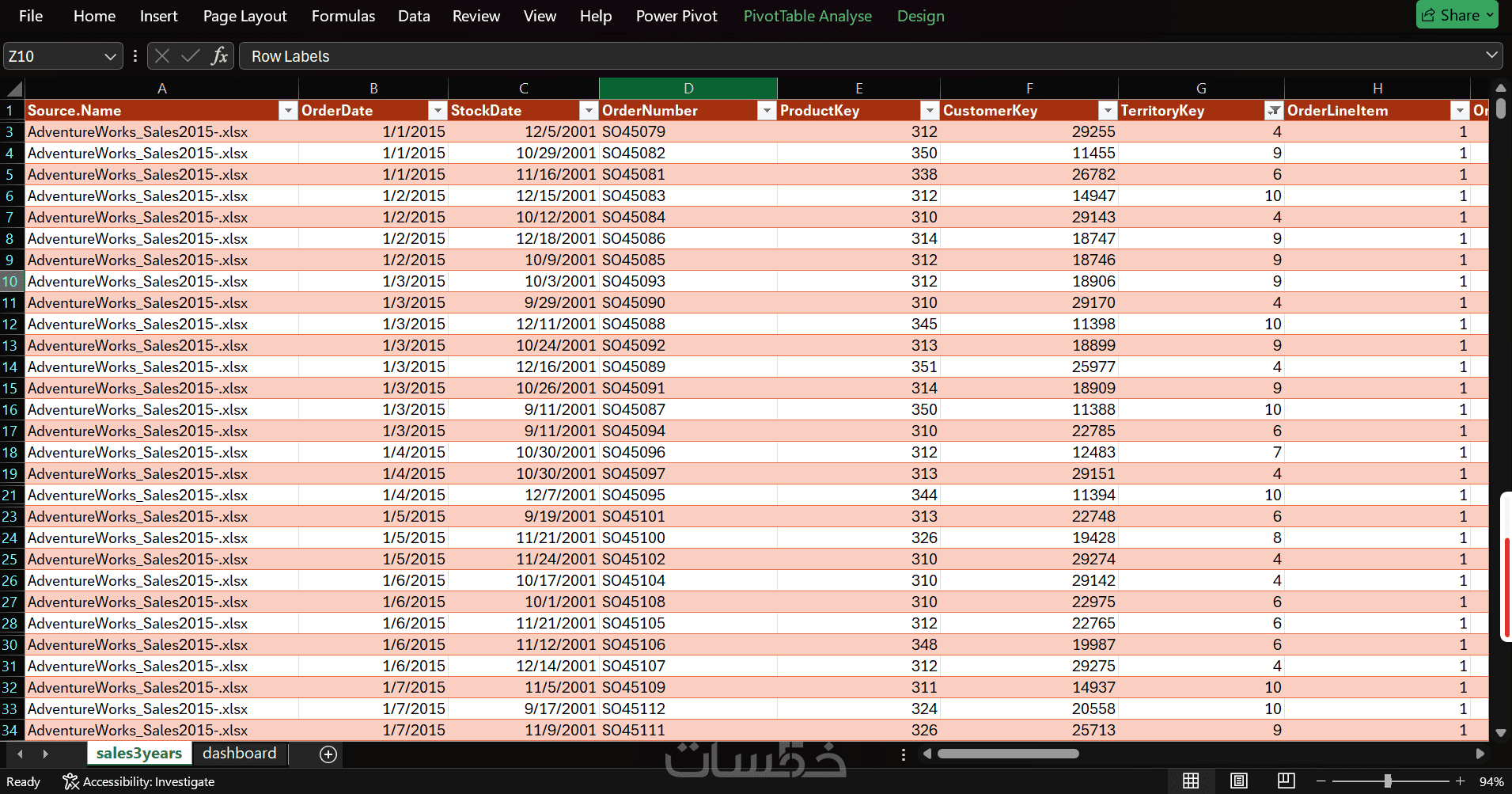Switch to the dashboard sheet tab
Viewport: 1512px width, 794px height.
point(239,754)
